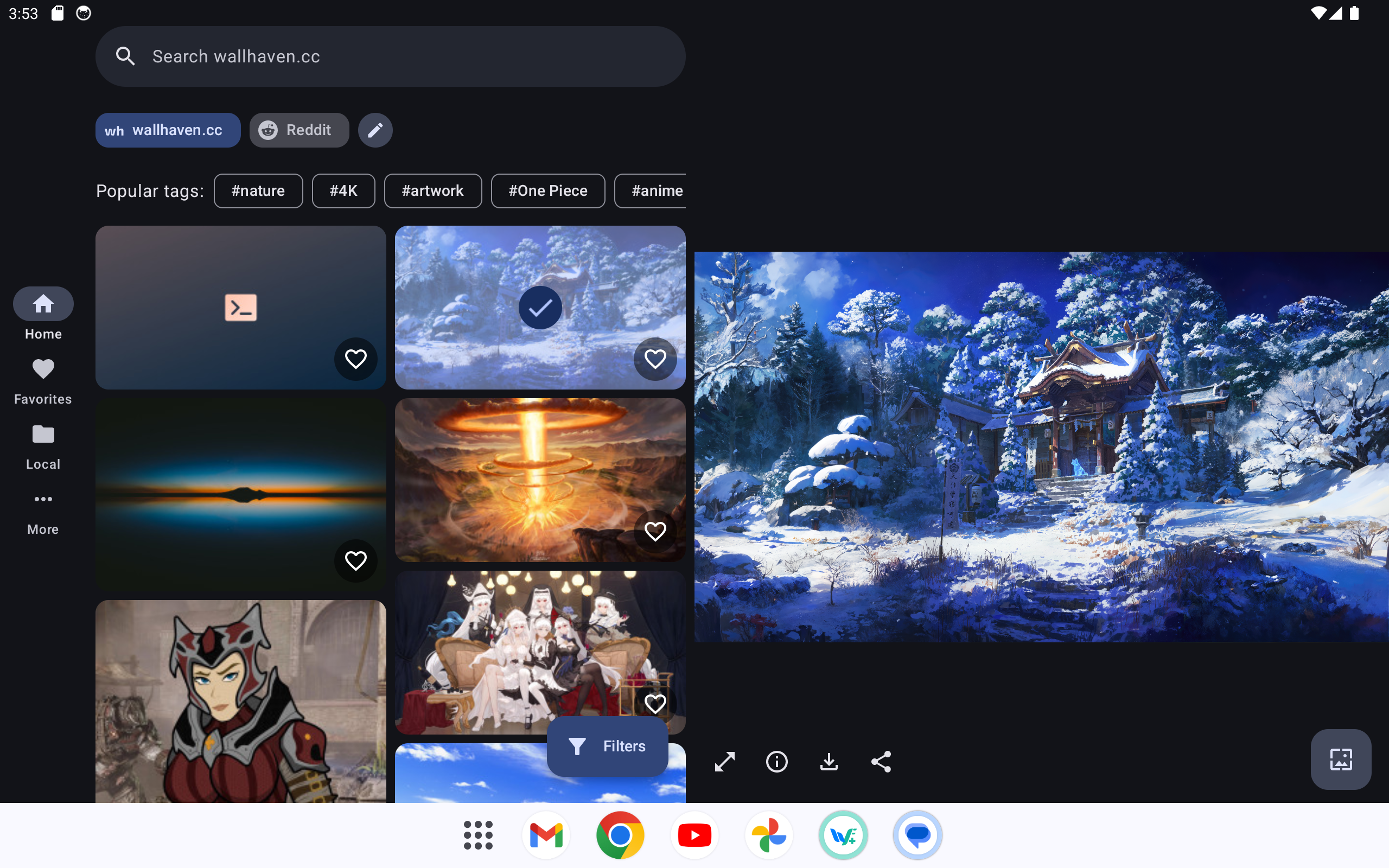This screenshot has width=1389, height=868.
Task: Launch Chrome from the taskbar
Action: 620,835
